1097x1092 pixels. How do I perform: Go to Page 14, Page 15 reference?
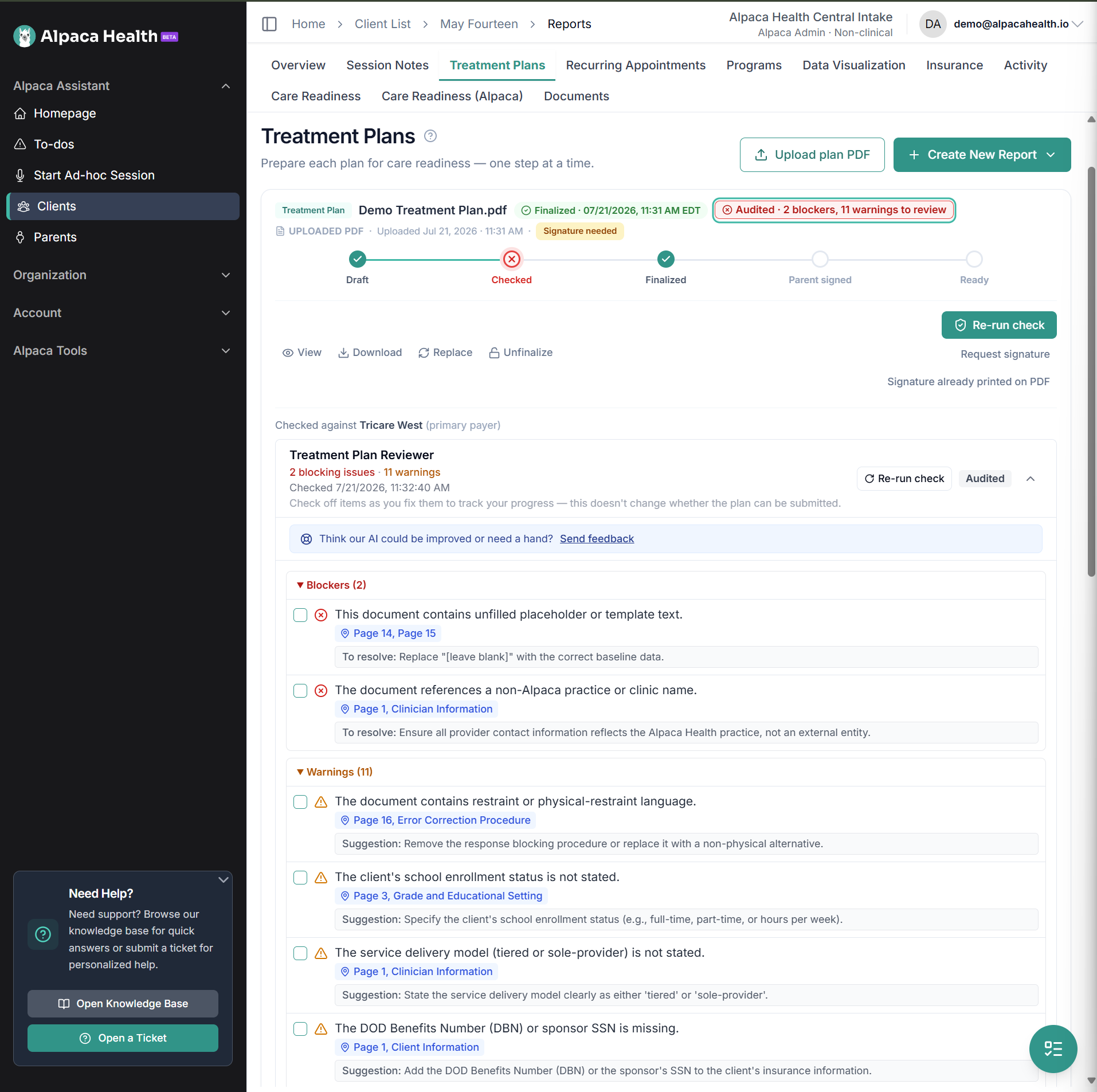pyautogui.click(x=389, y=633)
